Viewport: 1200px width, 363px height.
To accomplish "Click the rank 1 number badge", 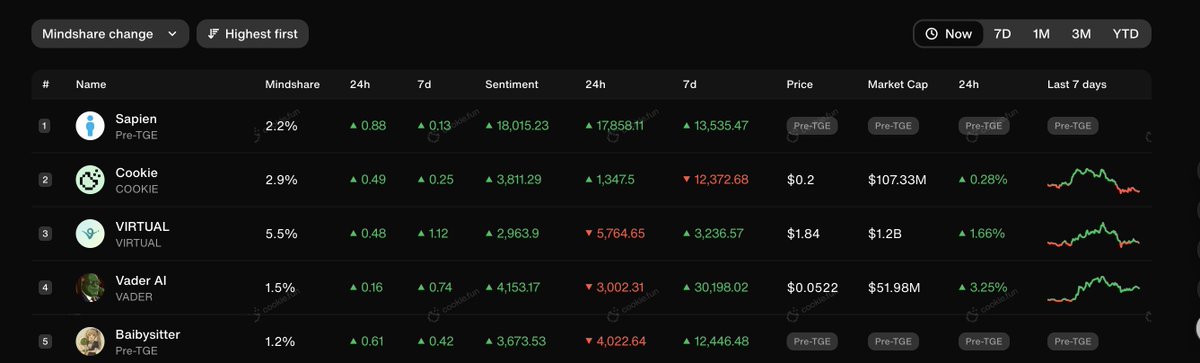I will [x=44, y=126].
